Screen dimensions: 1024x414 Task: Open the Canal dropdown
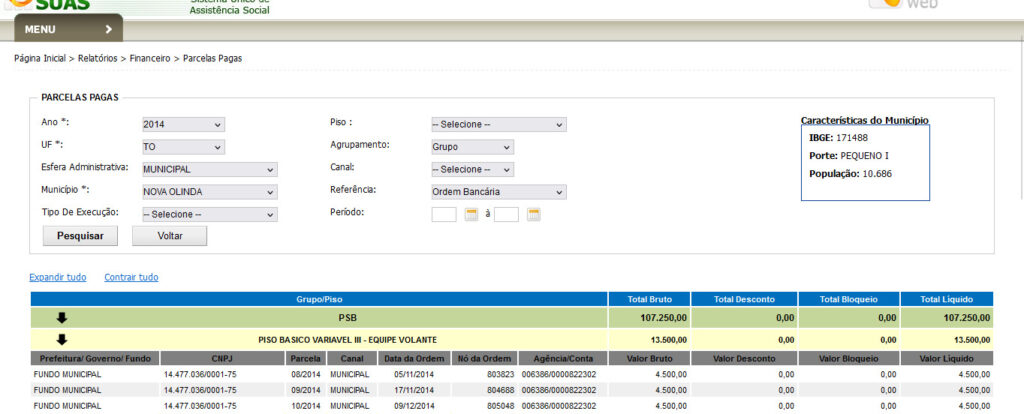[x=472, y=170]
